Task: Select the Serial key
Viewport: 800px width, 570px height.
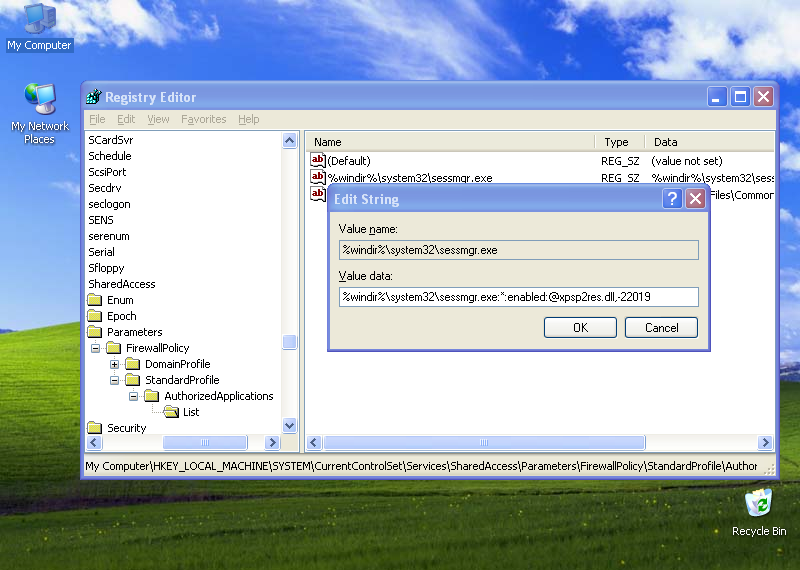Action: click(102, 252)
